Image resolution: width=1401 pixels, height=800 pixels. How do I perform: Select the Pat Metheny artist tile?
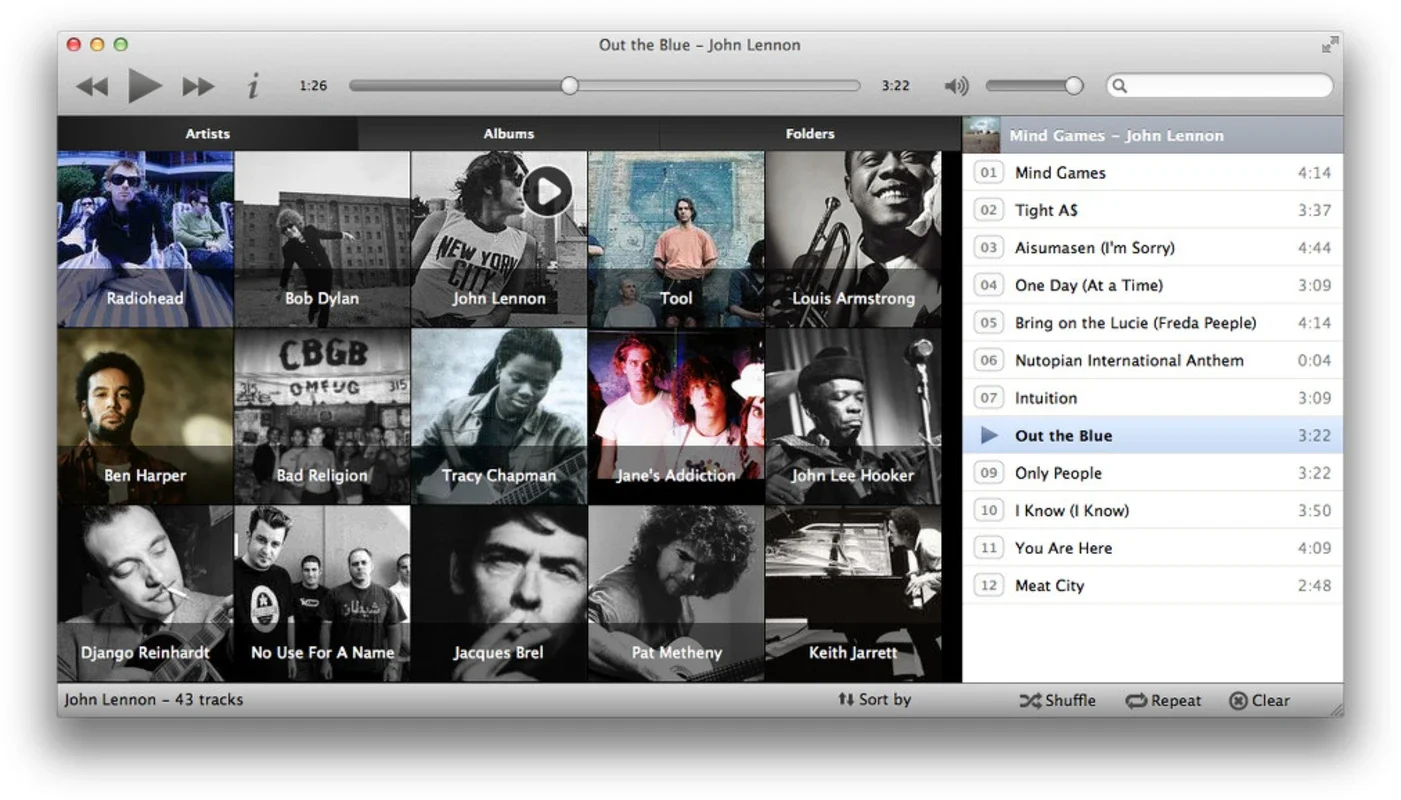tap(676, 593)
